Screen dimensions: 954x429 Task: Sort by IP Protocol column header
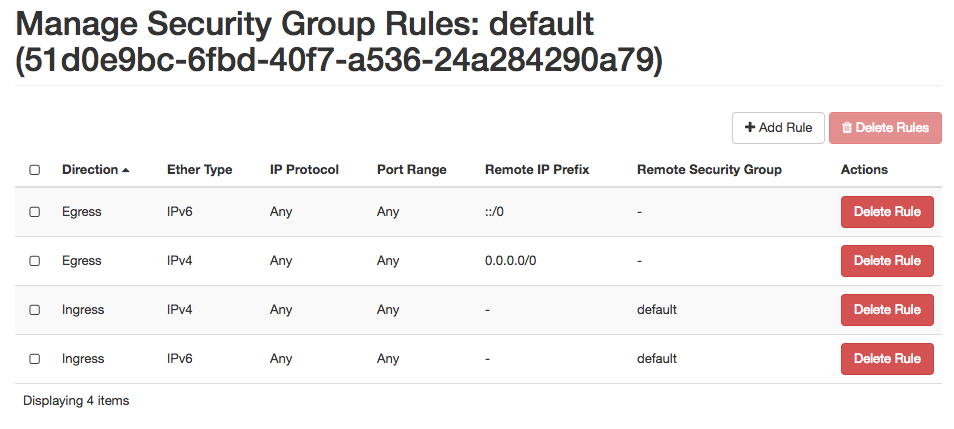pos(304,170)
